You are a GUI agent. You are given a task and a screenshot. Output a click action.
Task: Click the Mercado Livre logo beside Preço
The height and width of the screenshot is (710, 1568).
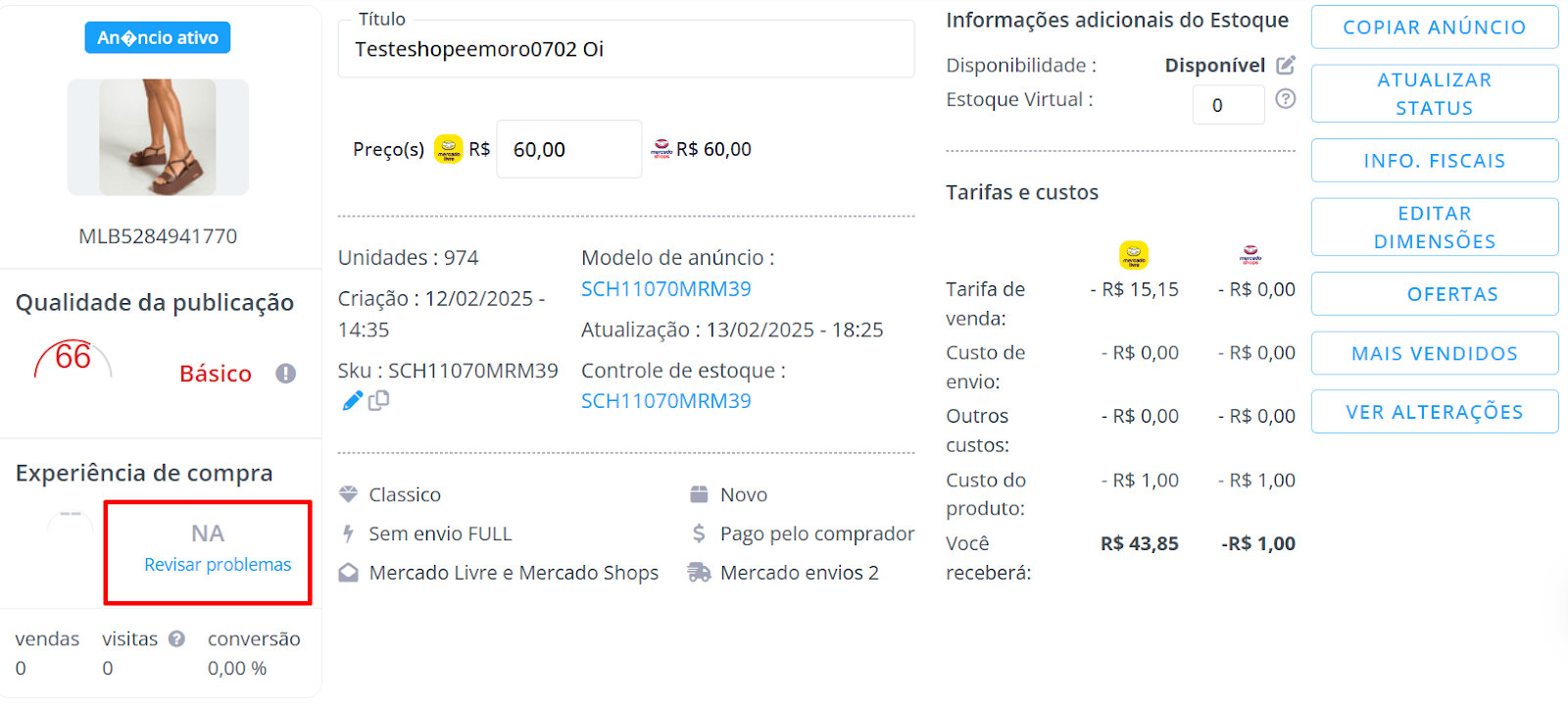[449, 149]
